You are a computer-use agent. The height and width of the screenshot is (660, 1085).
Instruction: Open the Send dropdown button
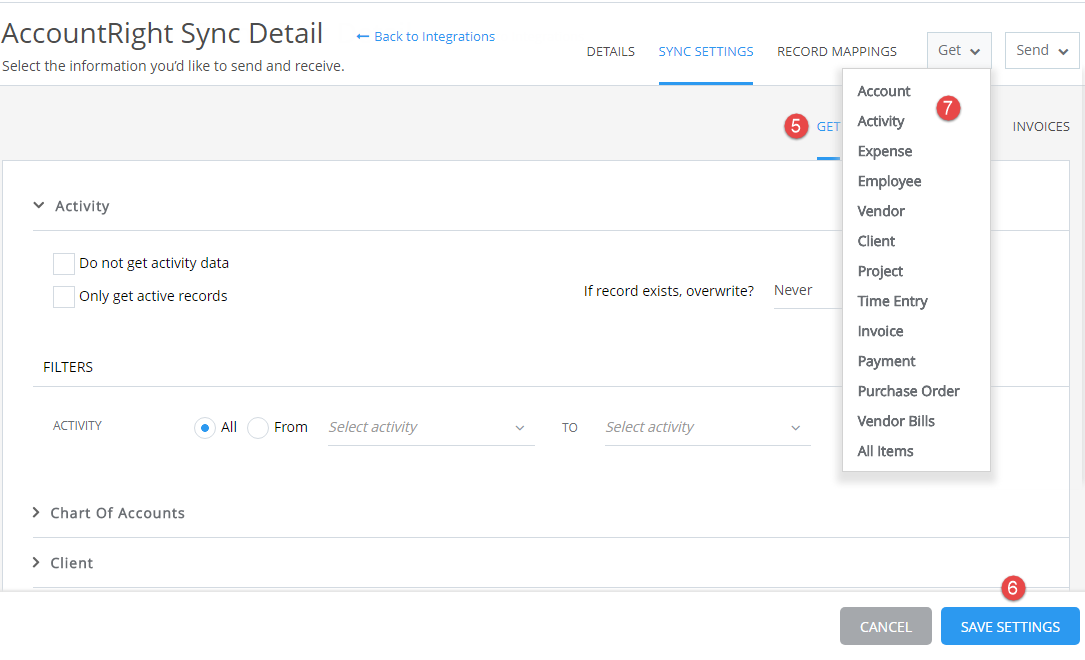[1042, 51]
